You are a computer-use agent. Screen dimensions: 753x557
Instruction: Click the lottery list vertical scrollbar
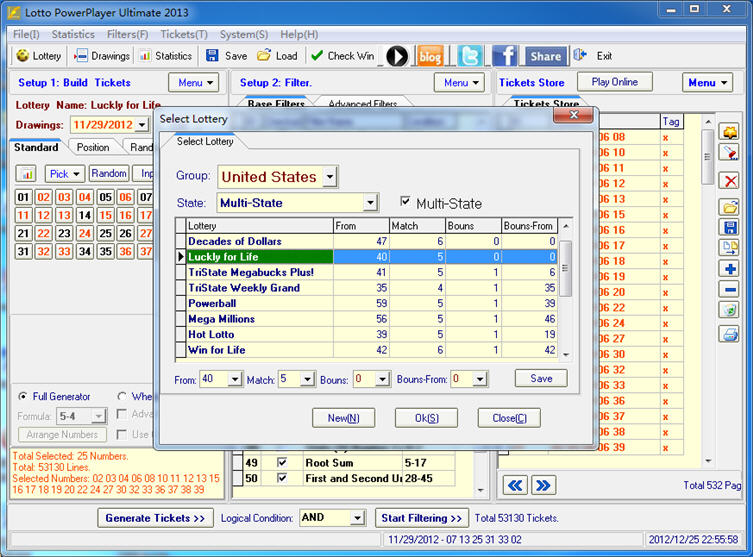click(566, 290)
